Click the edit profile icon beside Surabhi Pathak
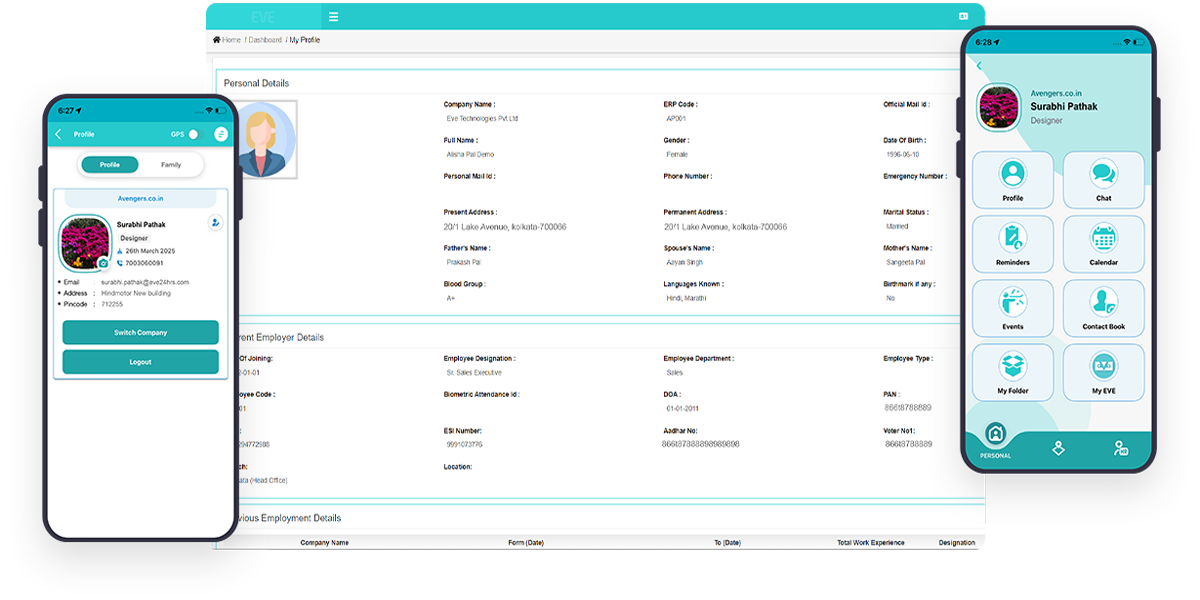The image size is (1200, 600). pyautogui.click(x=215, y=223)
